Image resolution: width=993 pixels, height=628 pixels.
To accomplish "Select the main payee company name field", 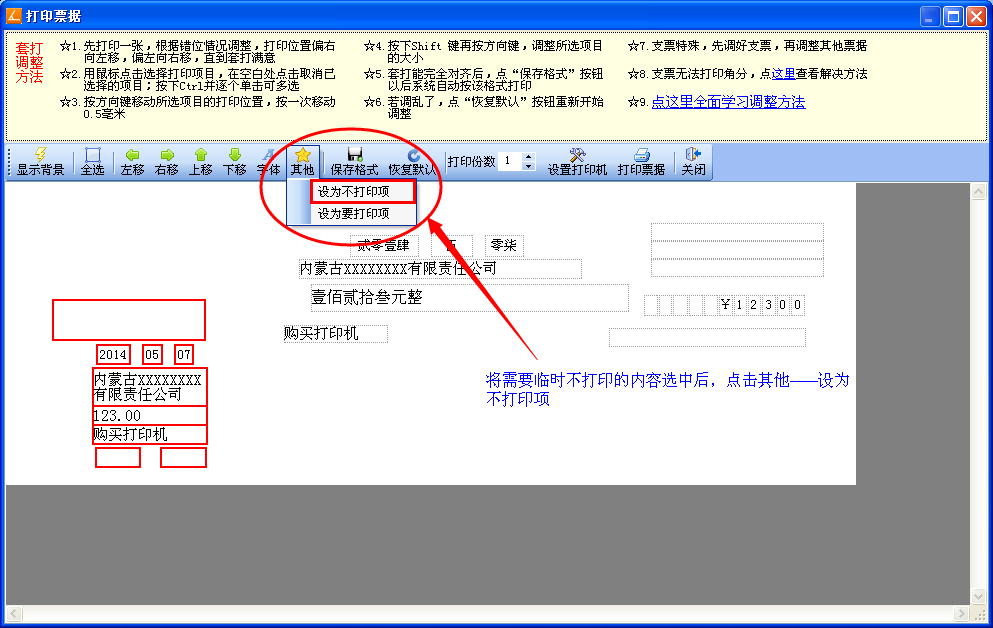I will (x=440, y=268).
